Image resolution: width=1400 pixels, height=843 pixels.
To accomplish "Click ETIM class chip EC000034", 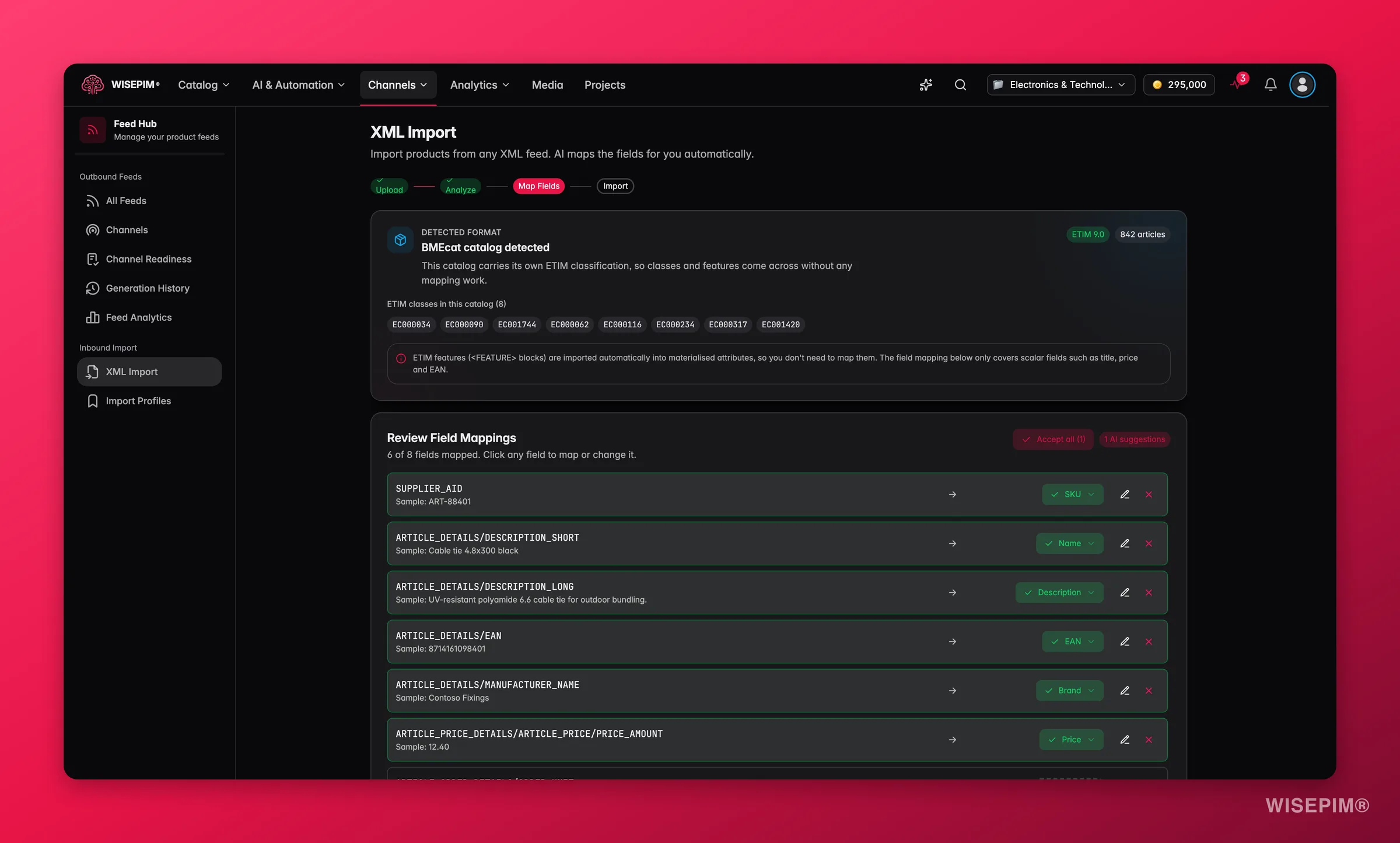I will [x=411, y=325].
